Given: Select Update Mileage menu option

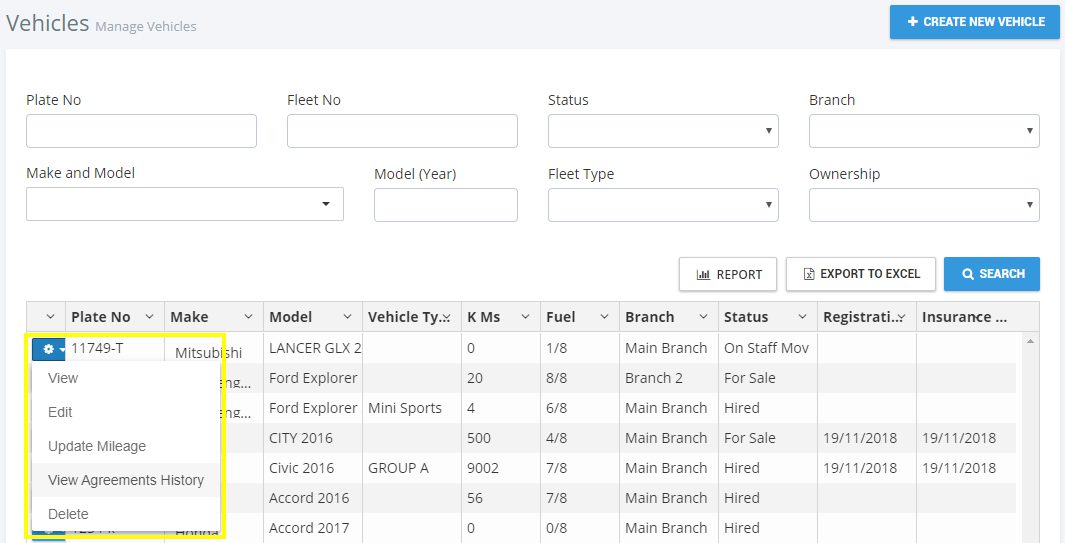Looking at the screenshot, I should pyautogui.click(x=97, y=446).
